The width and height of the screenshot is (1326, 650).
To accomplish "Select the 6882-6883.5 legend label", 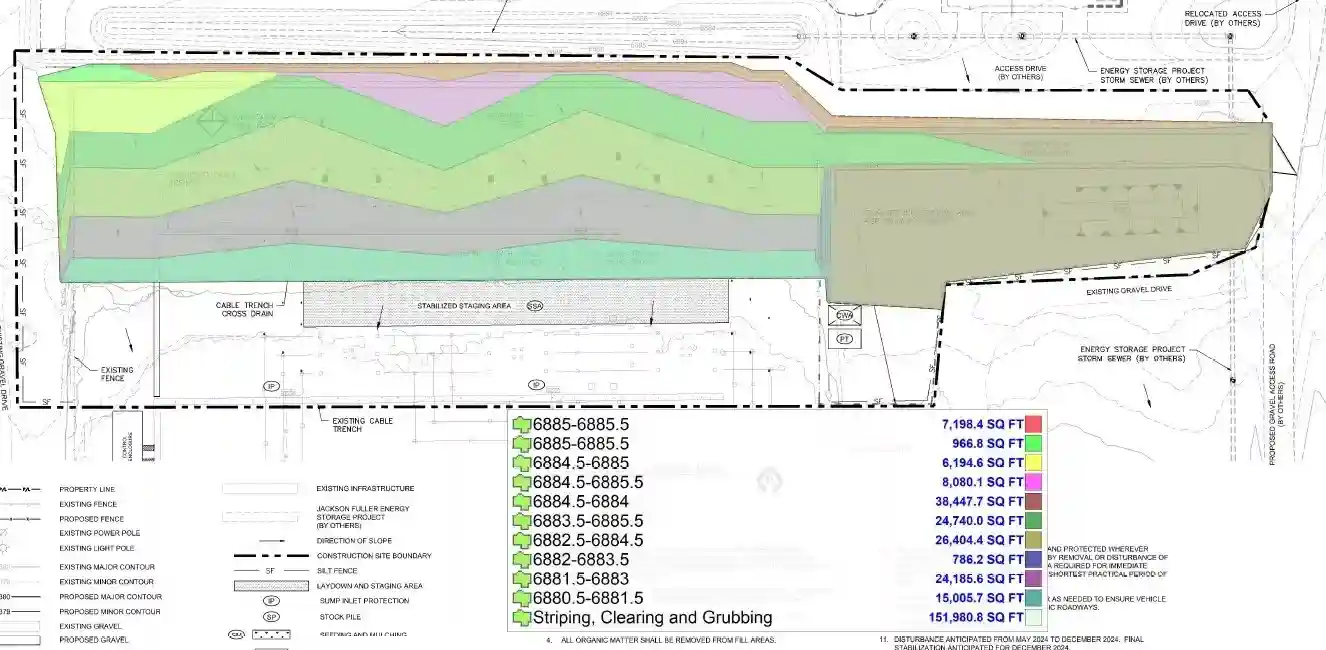I will pyautogui.click(x=581, y=559).
